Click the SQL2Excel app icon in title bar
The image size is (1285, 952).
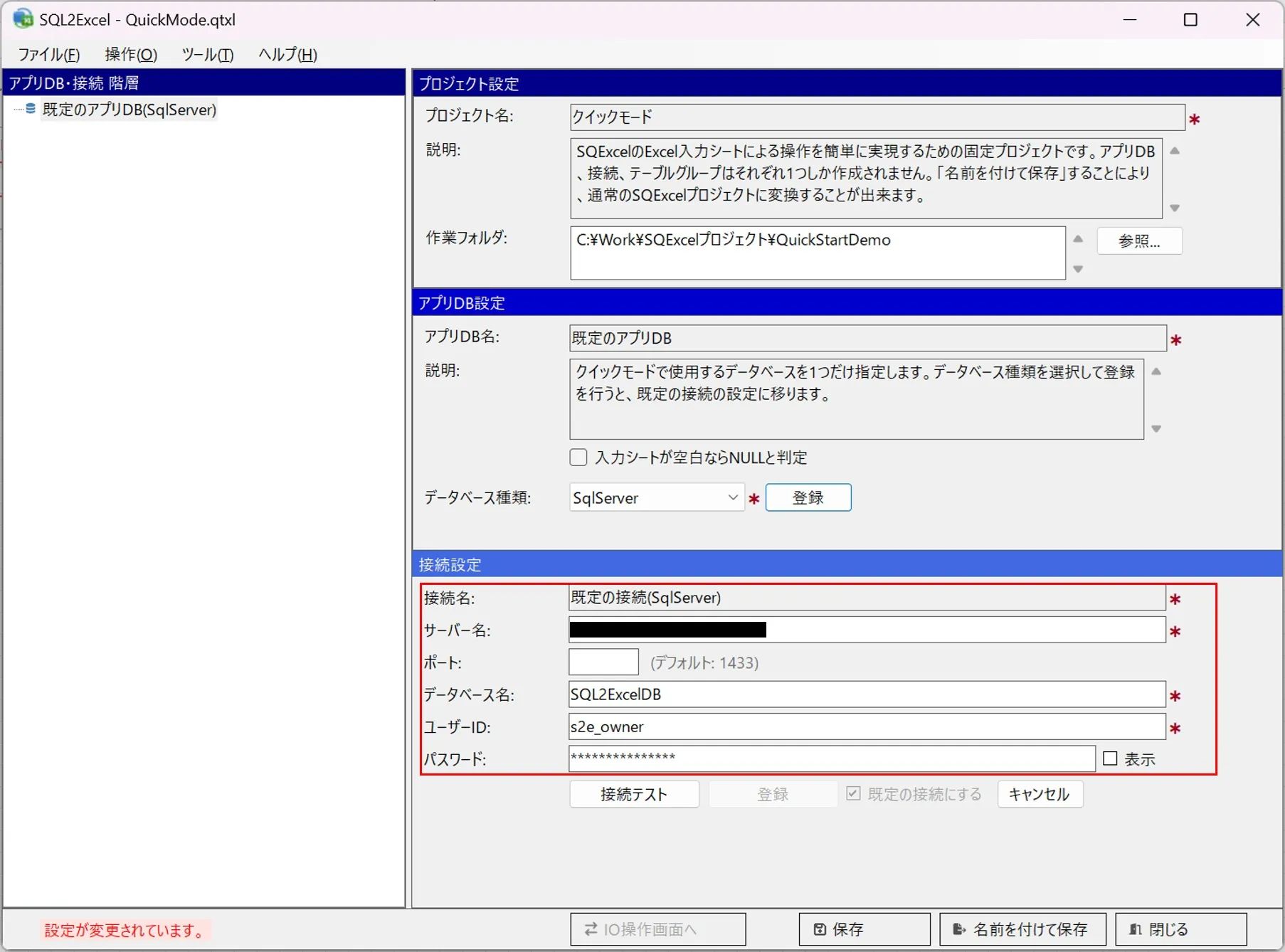(x=23, y=18)
